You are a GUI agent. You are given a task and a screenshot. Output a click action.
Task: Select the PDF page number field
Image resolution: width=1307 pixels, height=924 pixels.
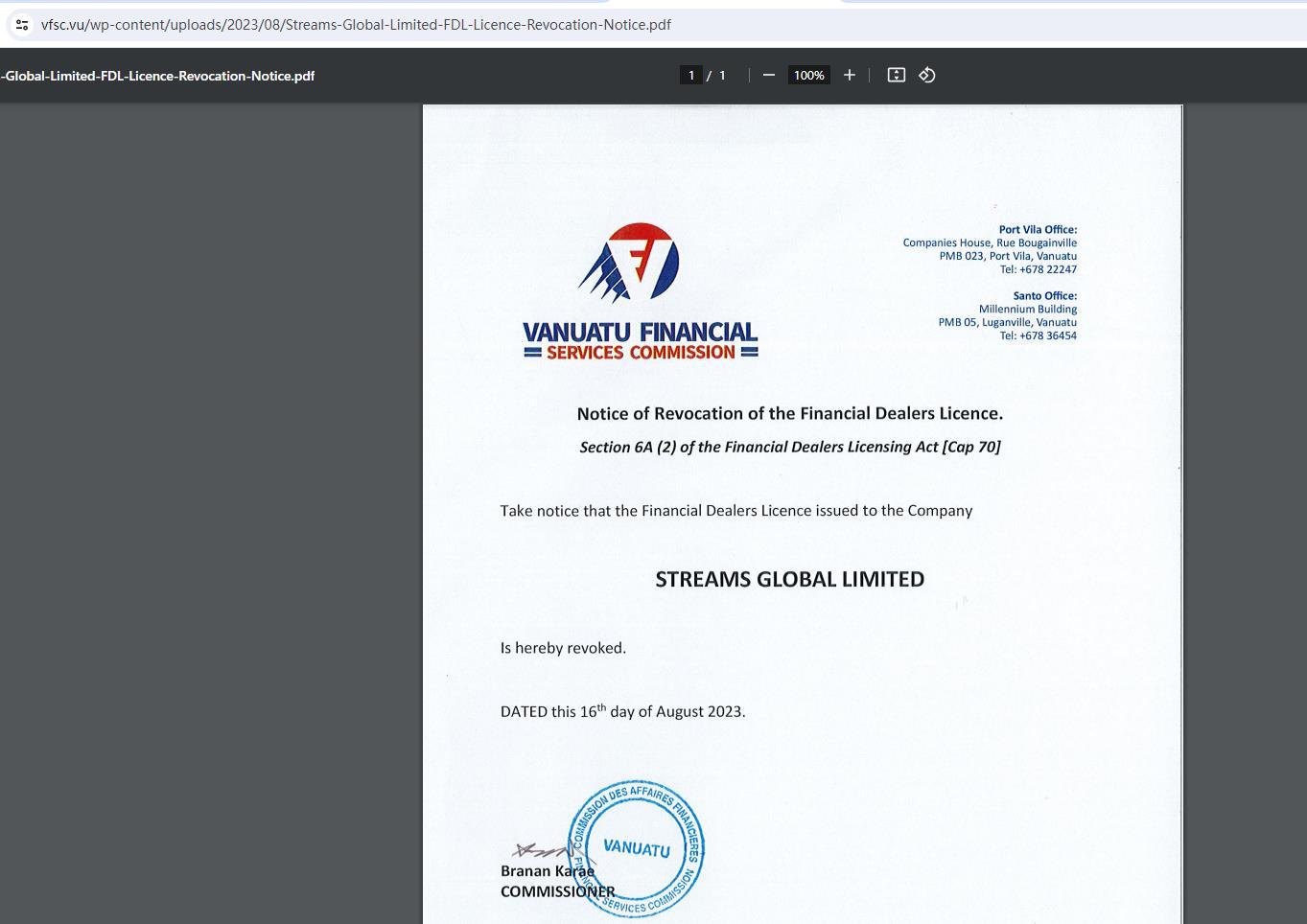tap(690, 75)
